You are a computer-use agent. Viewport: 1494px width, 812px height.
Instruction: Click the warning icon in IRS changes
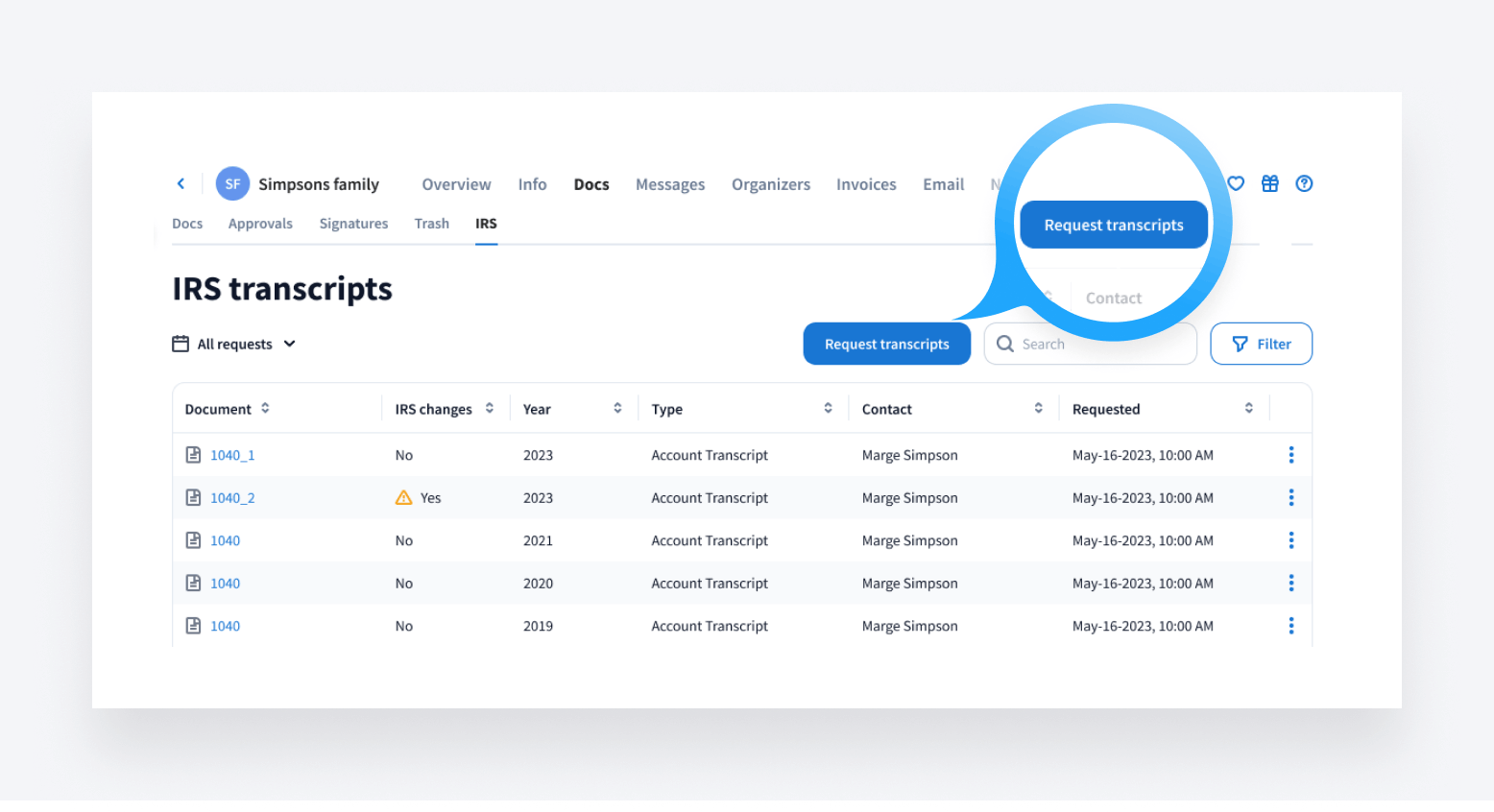point(403,497)
